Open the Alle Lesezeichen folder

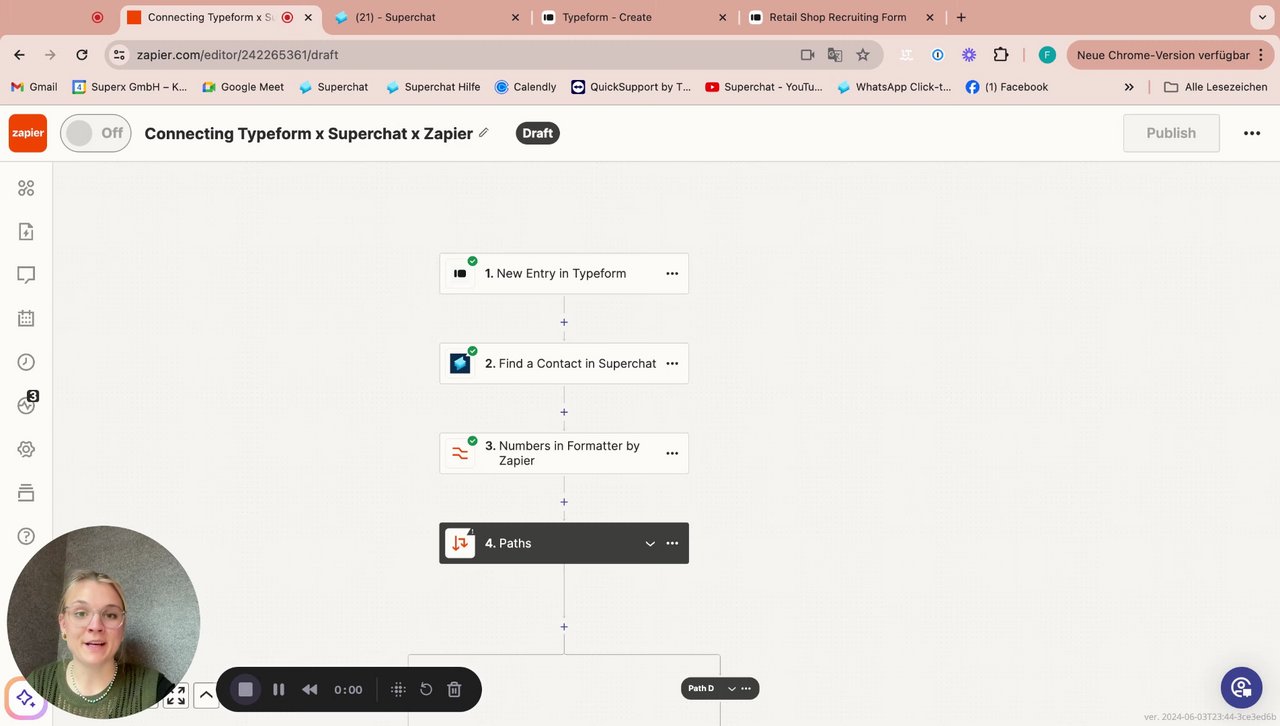[x=1215, y=87]
